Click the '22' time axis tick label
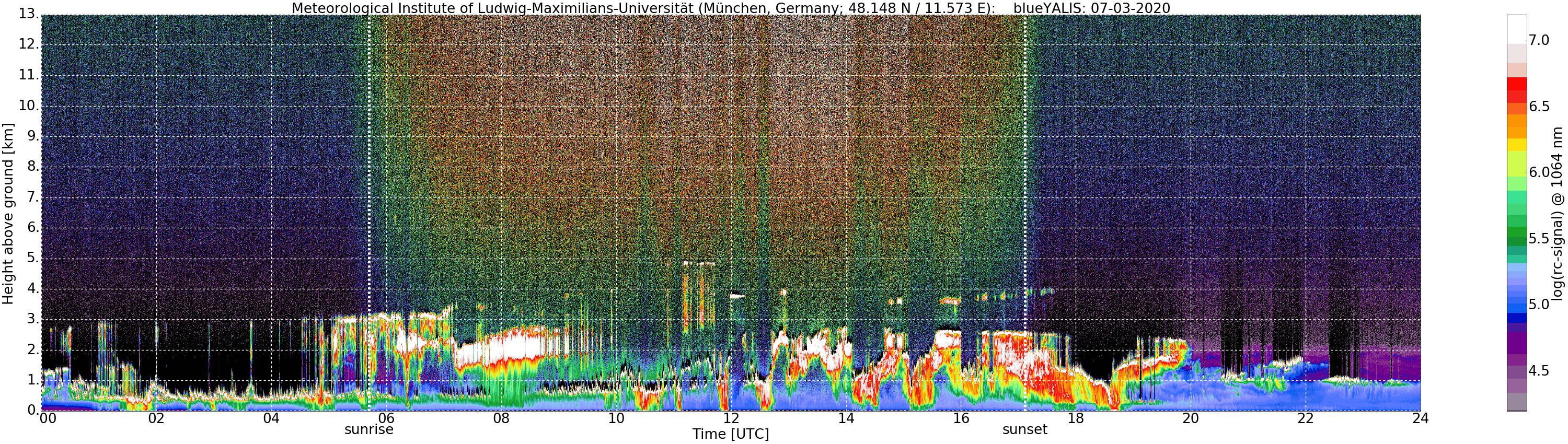Viewport: 1568px width, 444px height. coord(1306,418)
